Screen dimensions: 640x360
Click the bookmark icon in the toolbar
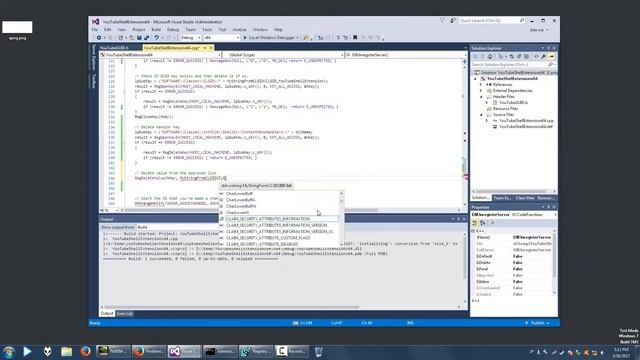(x=355, y=38)
